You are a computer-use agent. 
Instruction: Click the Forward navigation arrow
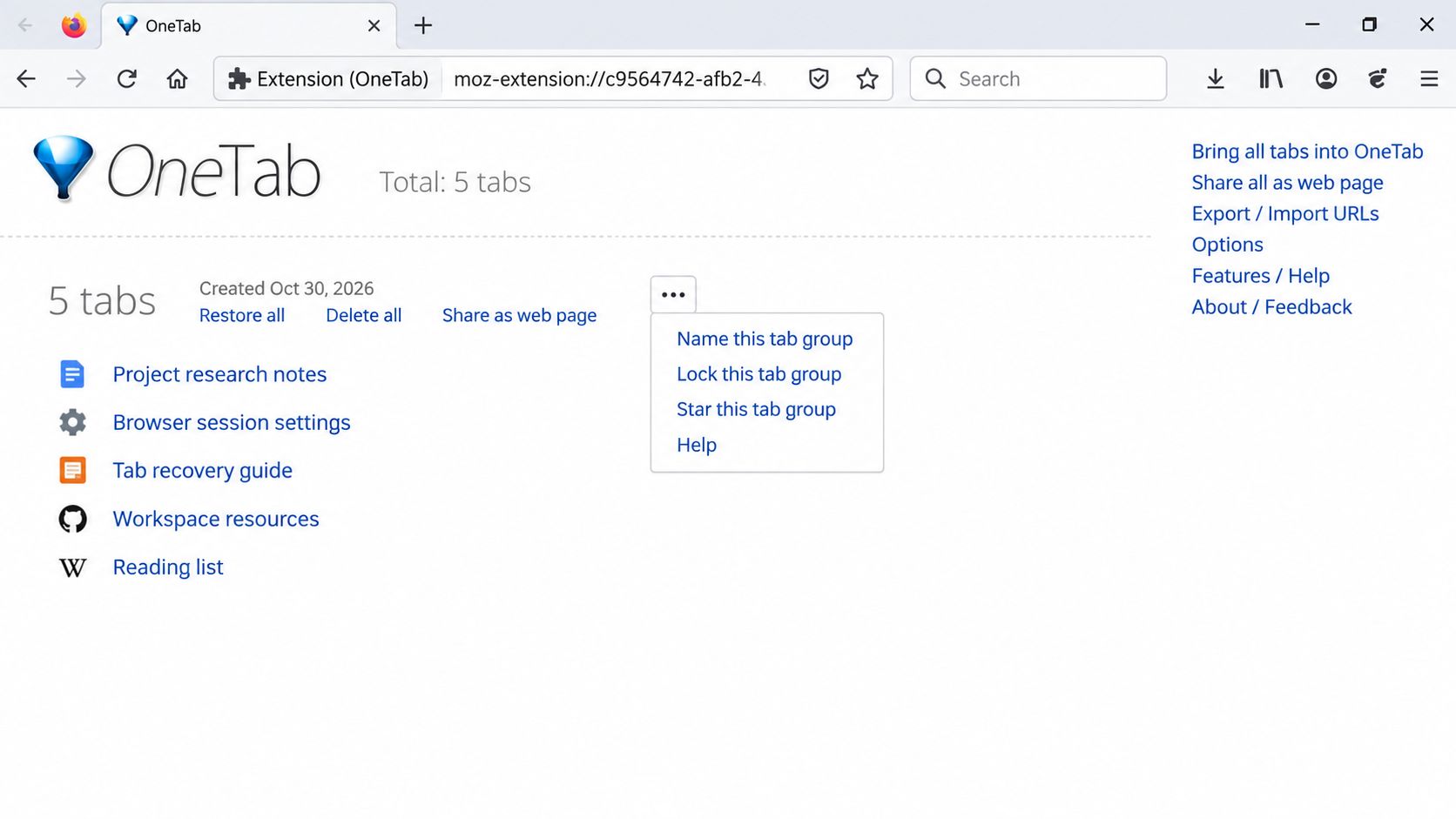77,79
